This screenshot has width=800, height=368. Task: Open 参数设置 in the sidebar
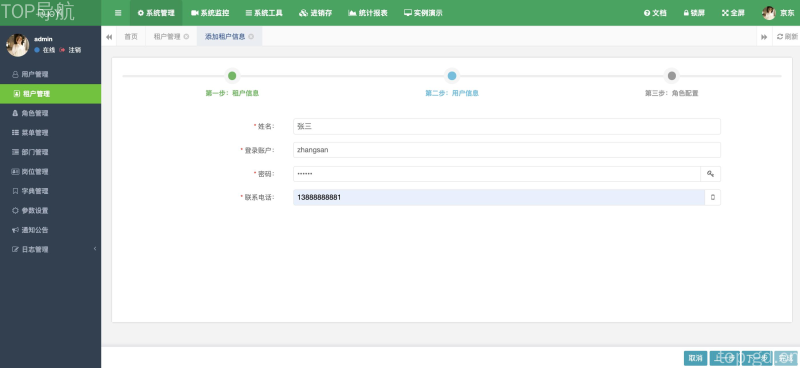coord(51,210)
